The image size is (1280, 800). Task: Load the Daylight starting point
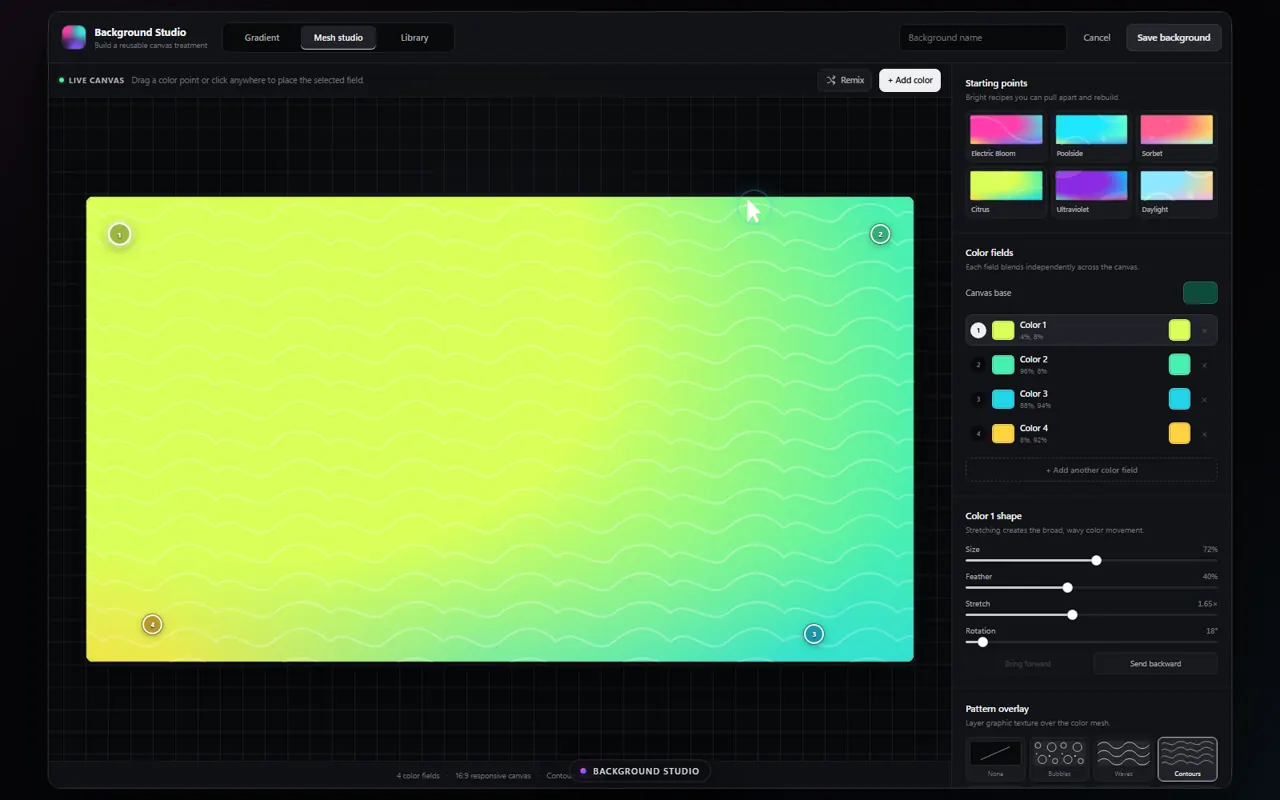(x=1176, y=192)
